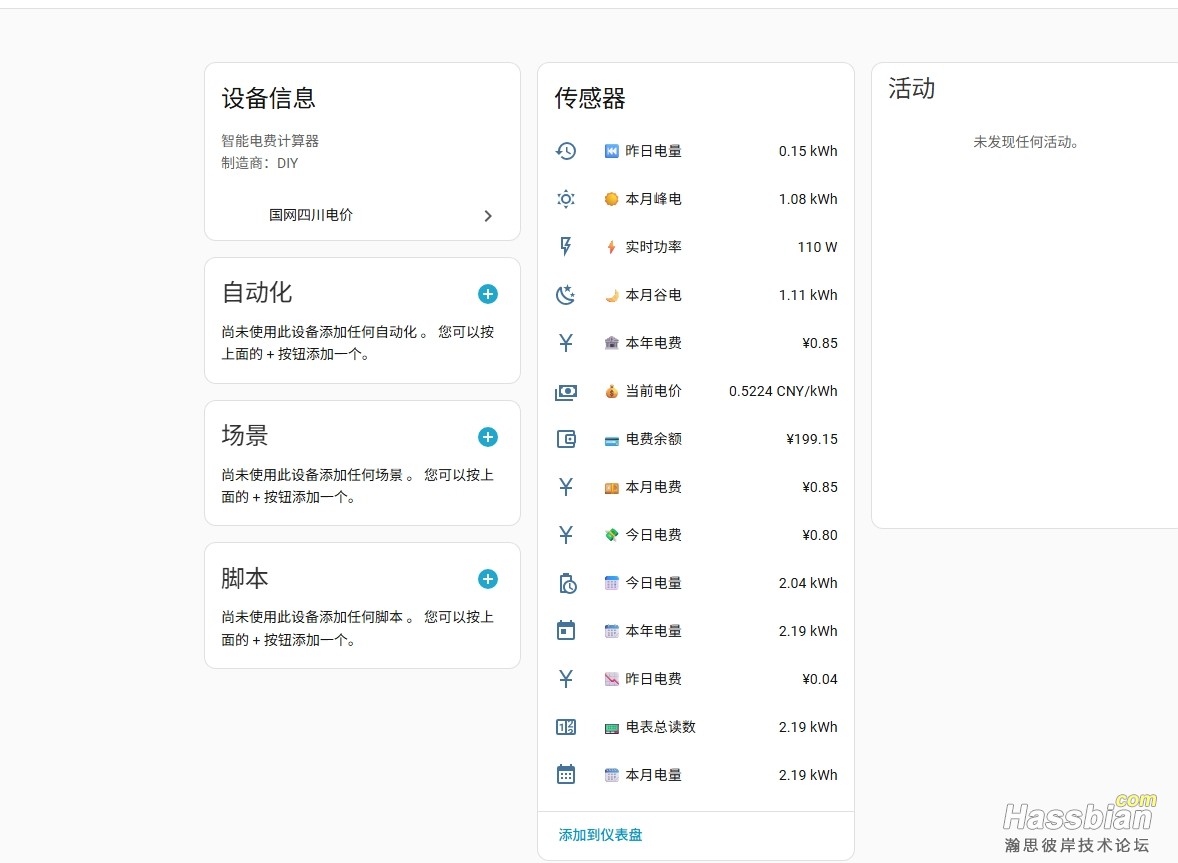Image resolution: width=1178 pixels, height=863 pixels.
Task: Click the 昨日电量 sensor clock icon
Action: [566, 151]
